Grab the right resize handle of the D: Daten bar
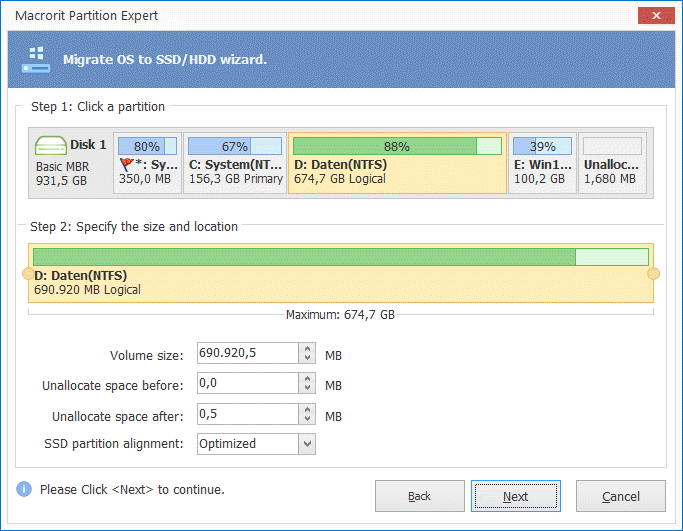The height and width of the screenshot is (531, 683). pos(653,274)
